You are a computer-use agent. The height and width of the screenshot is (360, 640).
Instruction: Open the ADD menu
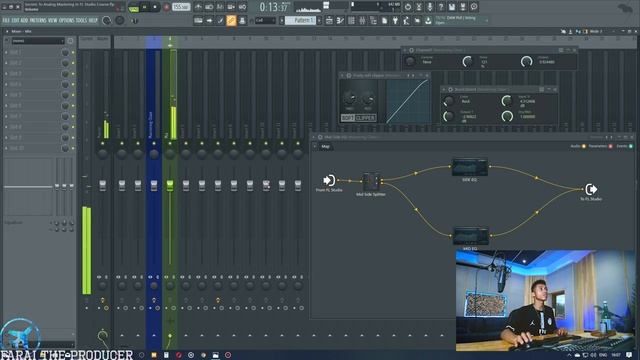pyautogui.click(x=24, y=20)
